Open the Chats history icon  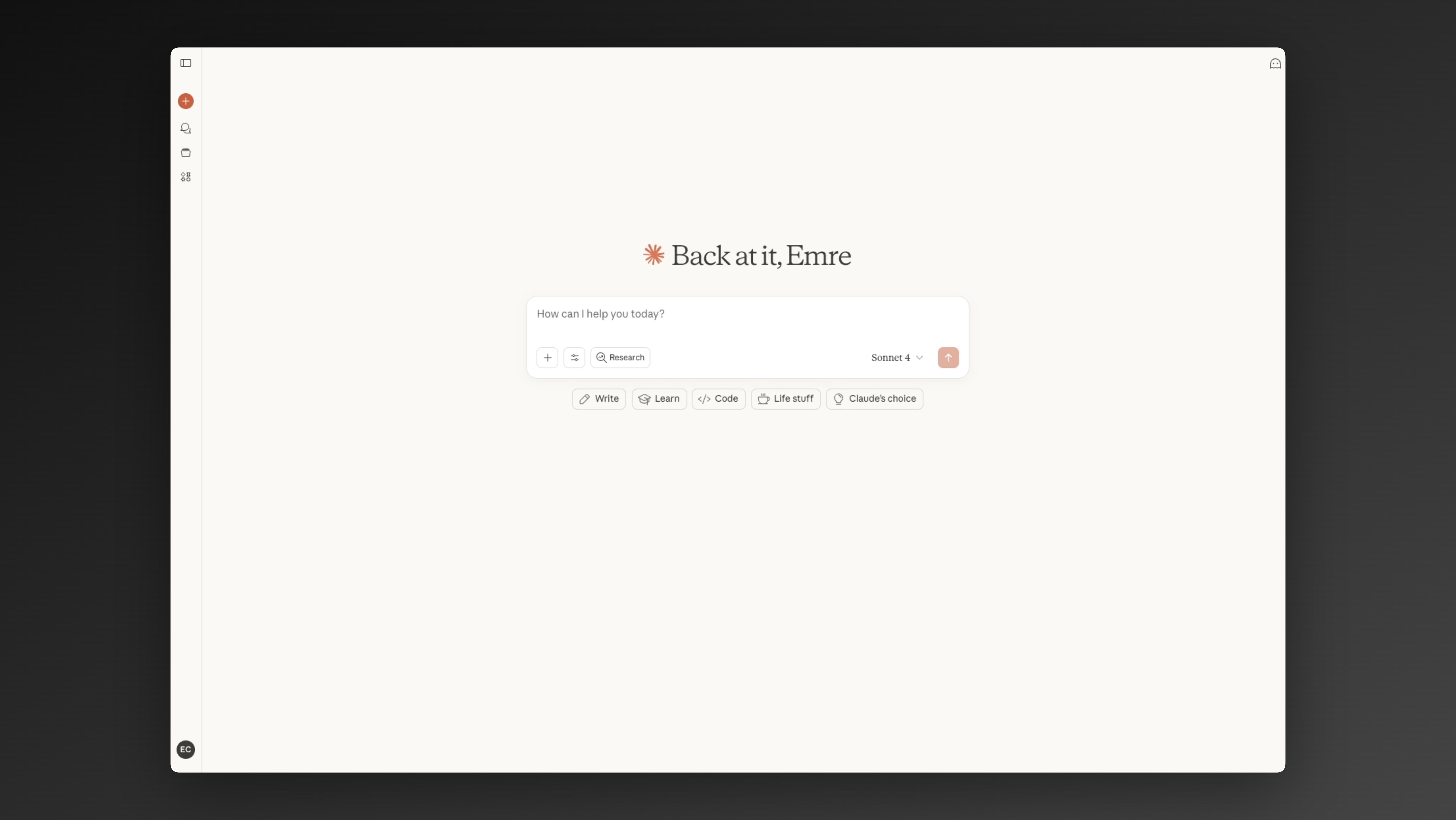point(185,128)
